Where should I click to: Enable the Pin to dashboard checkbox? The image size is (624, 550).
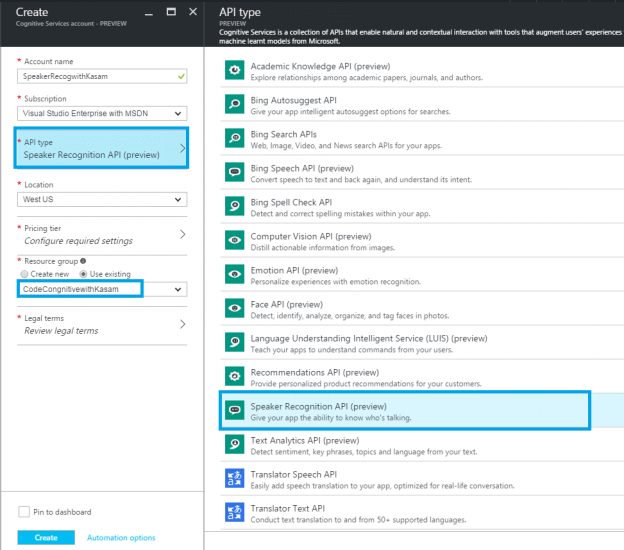coord(24,512)
